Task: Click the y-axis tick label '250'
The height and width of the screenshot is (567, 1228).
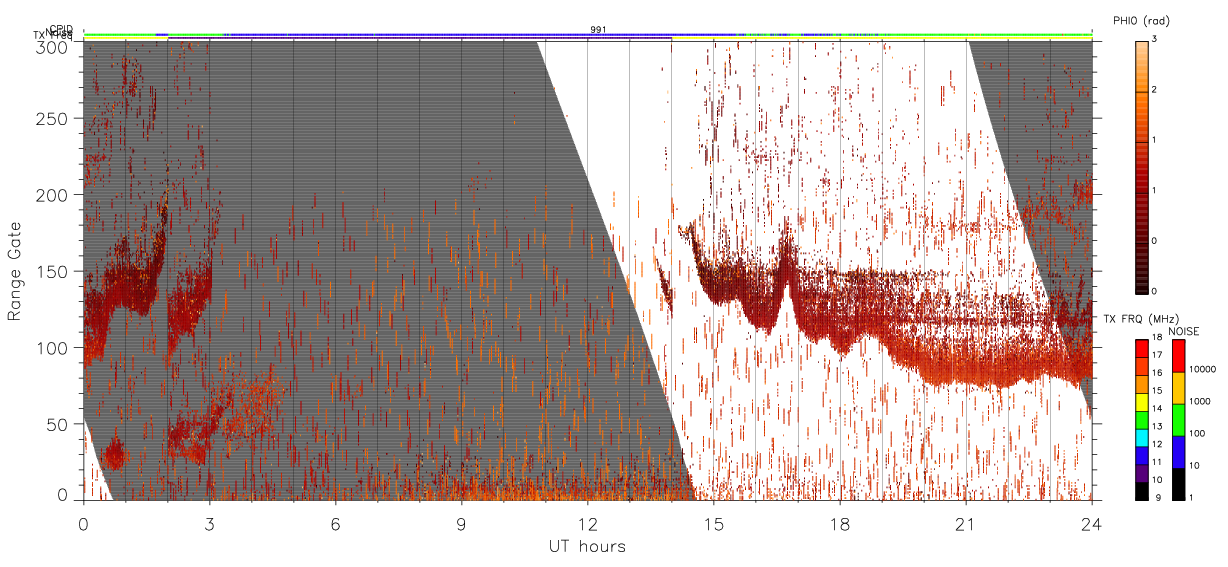Action: (54, 119)
